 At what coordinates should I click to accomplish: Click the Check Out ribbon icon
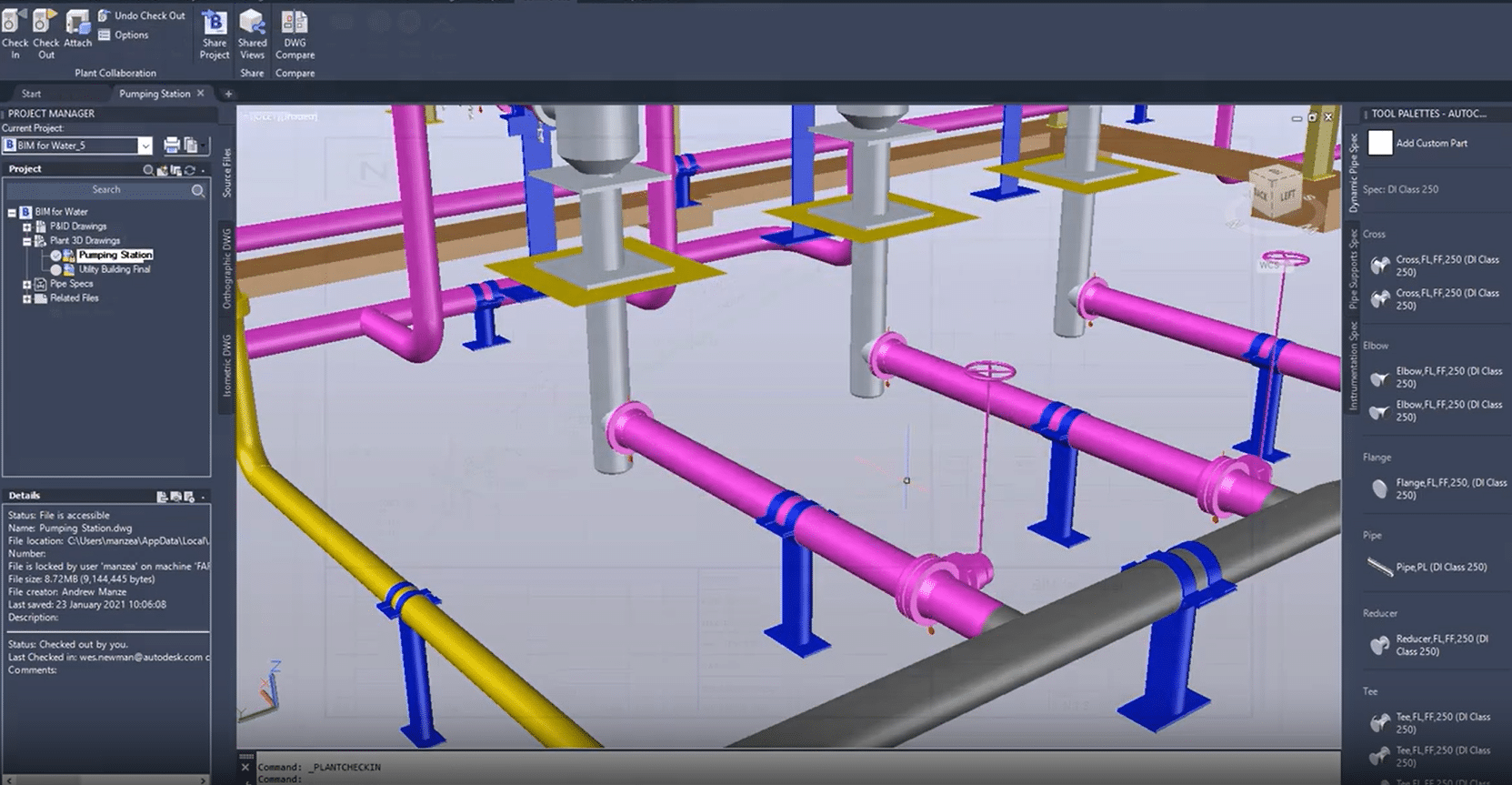pos(45,22)
